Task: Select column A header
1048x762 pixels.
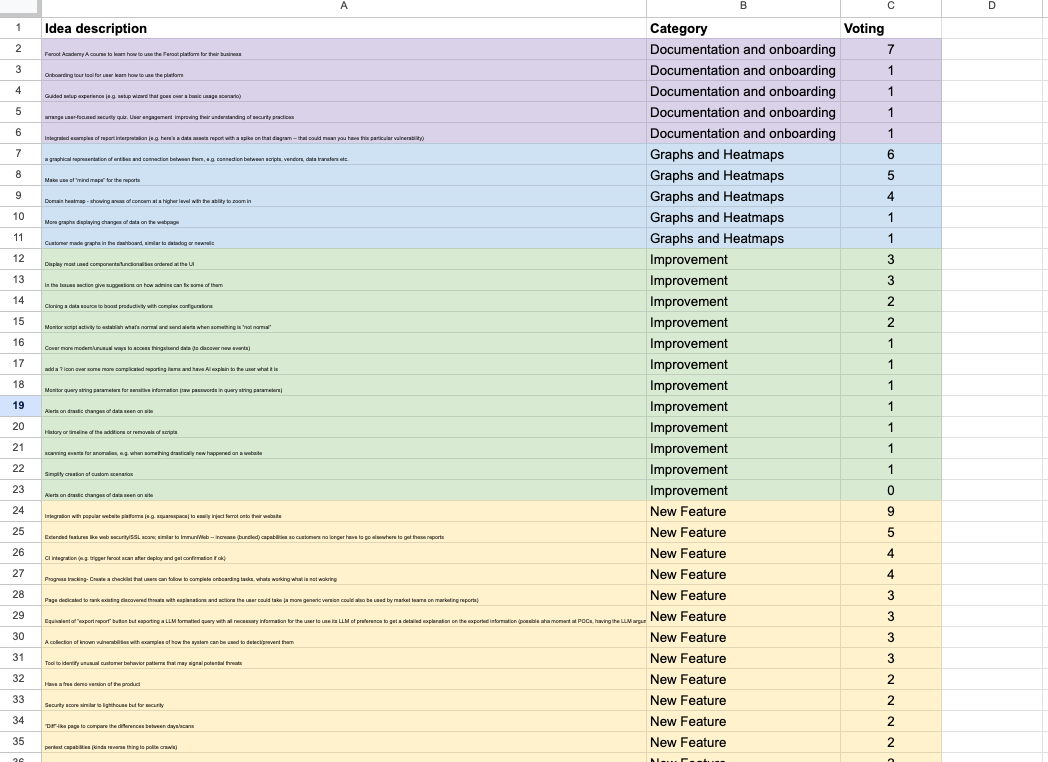Action: click(x=344, y=7)
